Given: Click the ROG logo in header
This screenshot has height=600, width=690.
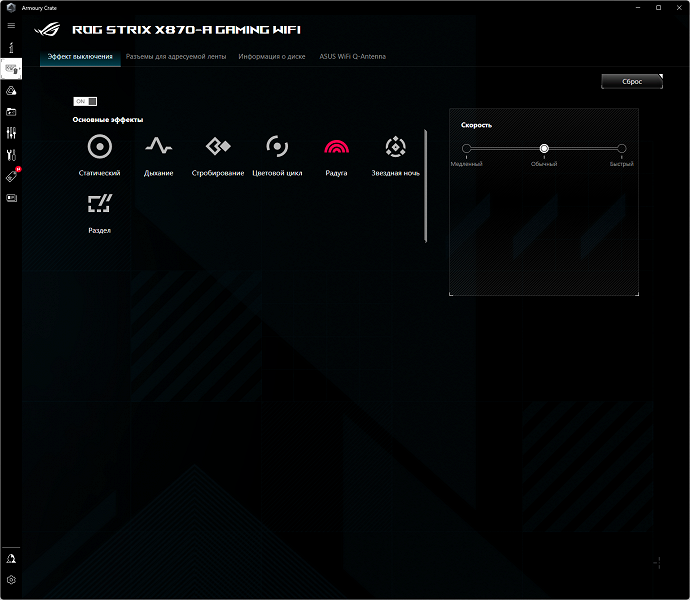Looking at the screenshot, I should 48,30.
